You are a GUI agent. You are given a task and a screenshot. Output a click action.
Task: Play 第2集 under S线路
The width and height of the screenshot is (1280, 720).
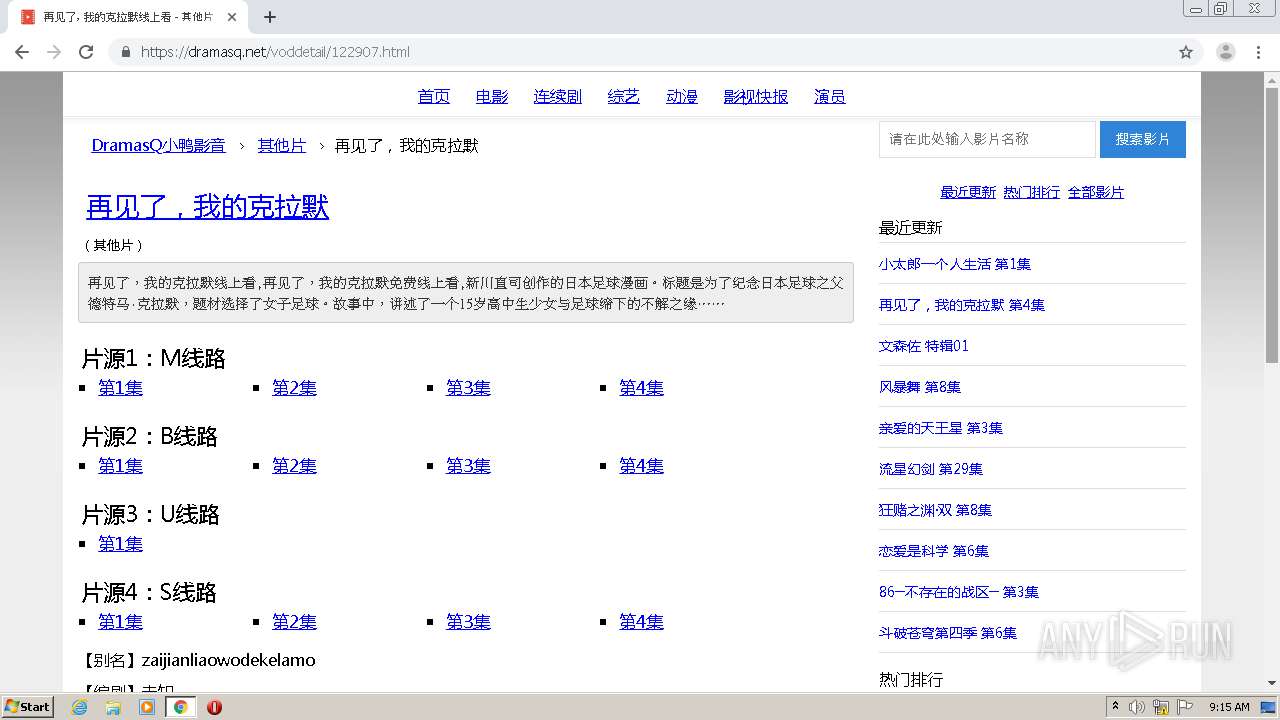point(294,622)
